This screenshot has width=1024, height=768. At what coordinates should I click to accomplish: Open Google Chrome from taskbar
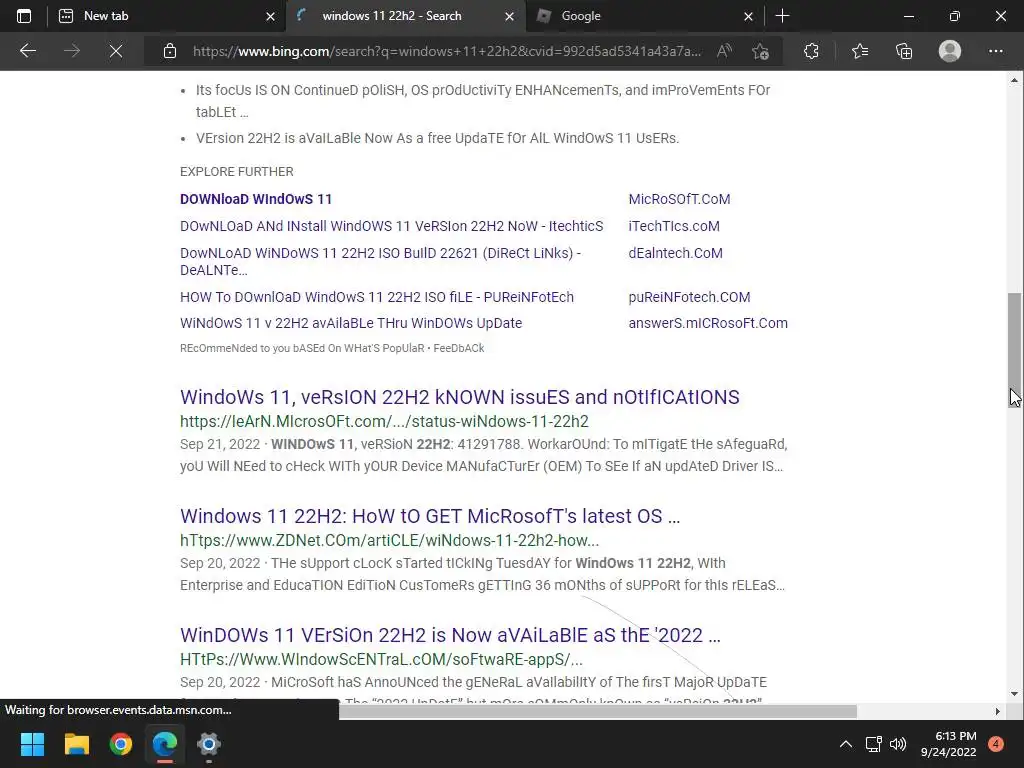[121, 744]
